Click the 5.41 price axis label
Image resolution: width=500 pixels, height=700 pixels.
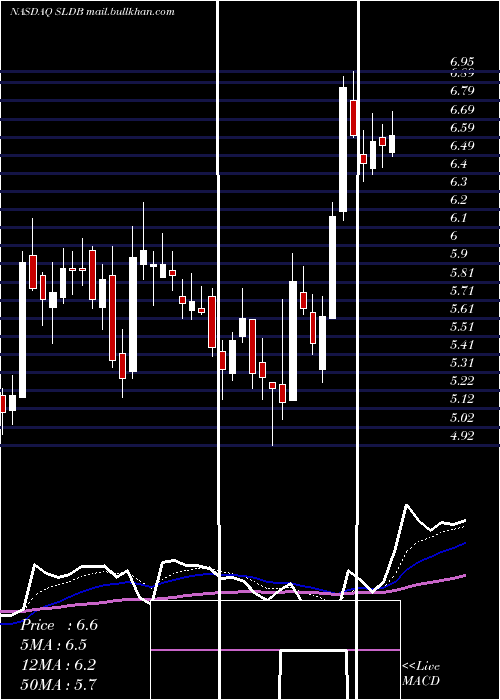coord(462,345)
